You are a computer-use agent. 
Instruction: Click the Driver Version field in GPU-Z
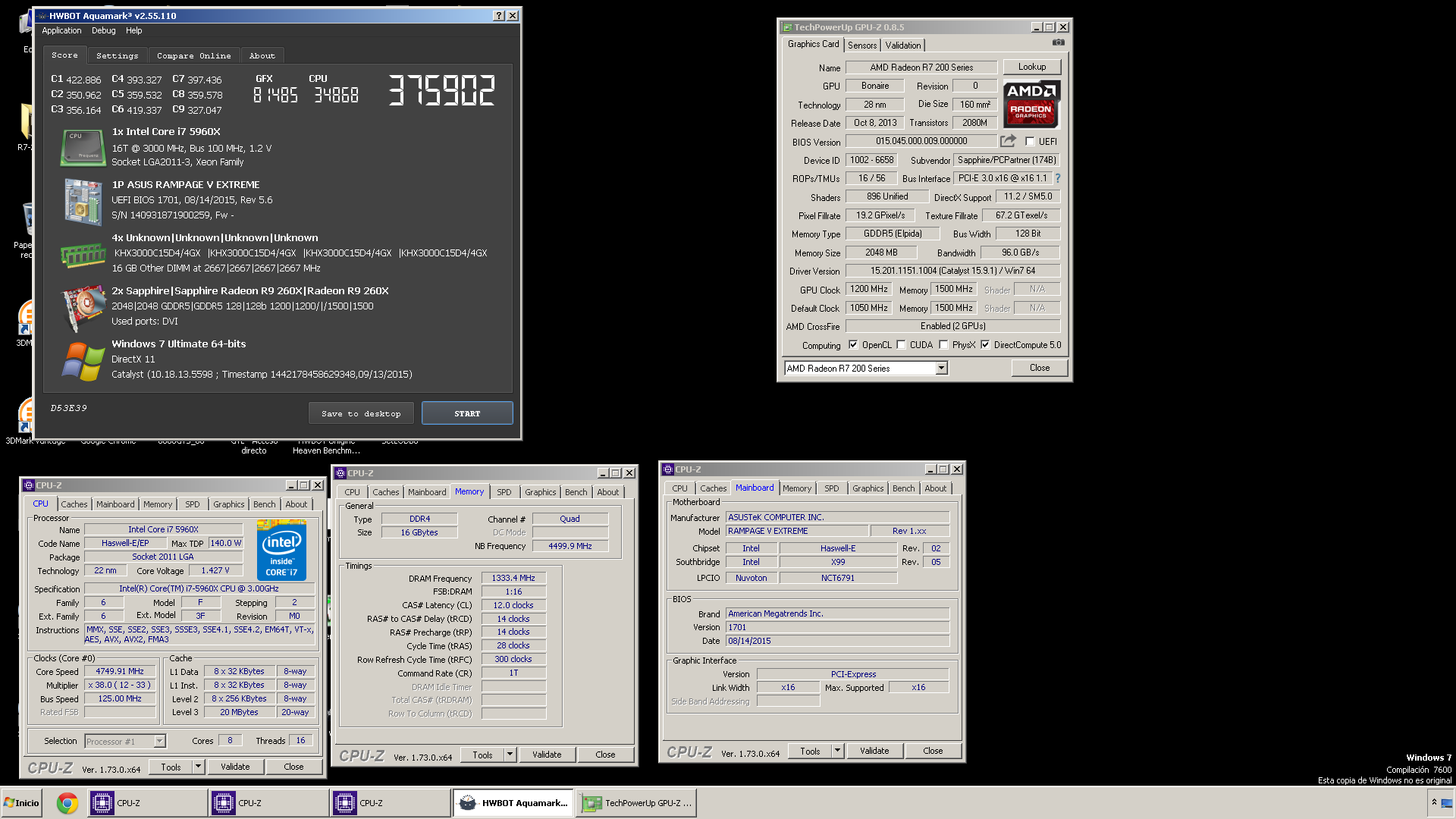[953, 271]
